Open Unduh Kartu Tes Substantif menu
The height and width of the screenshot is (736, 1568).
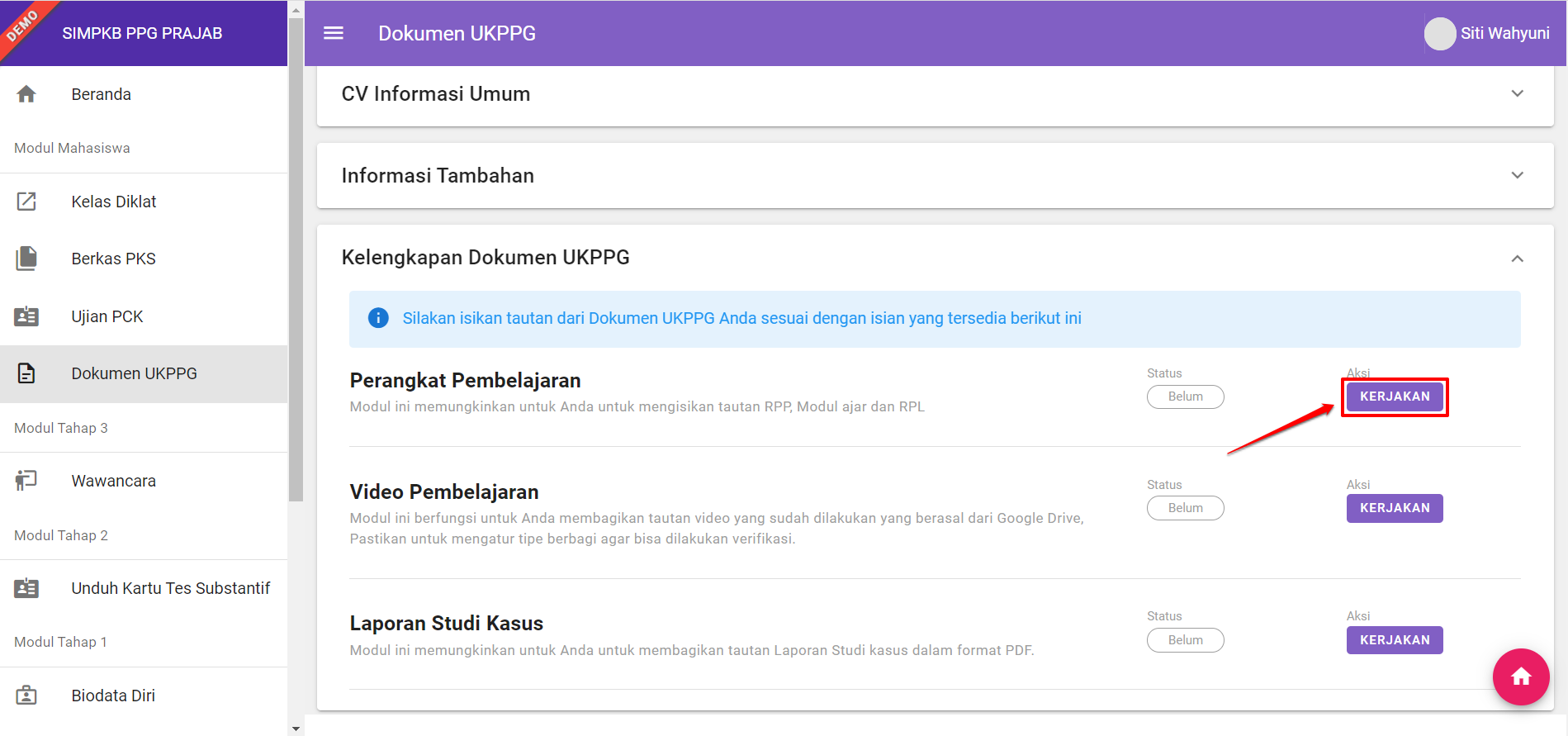(x=170, y=588)
